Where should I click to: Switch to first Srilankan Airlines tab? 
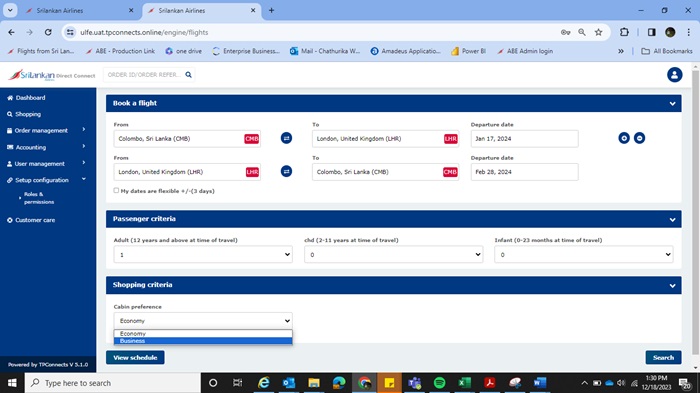tap(80, 10)
